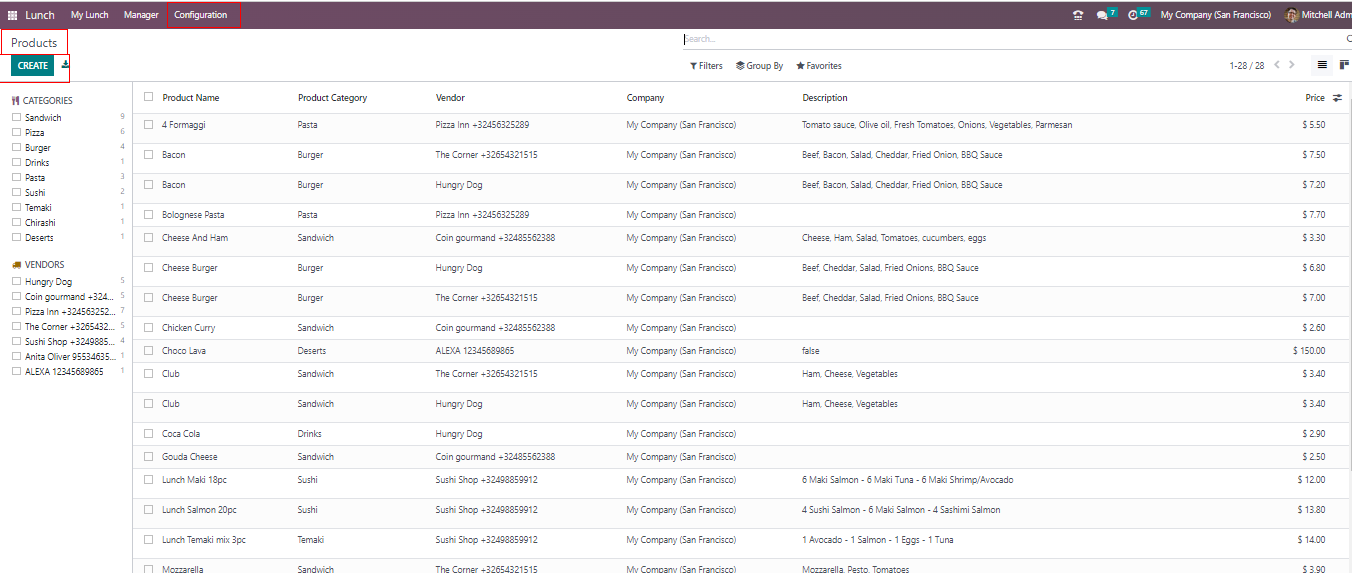1352x573 pixels.
Task: Open the Manager menu
Action: point(141,15)
